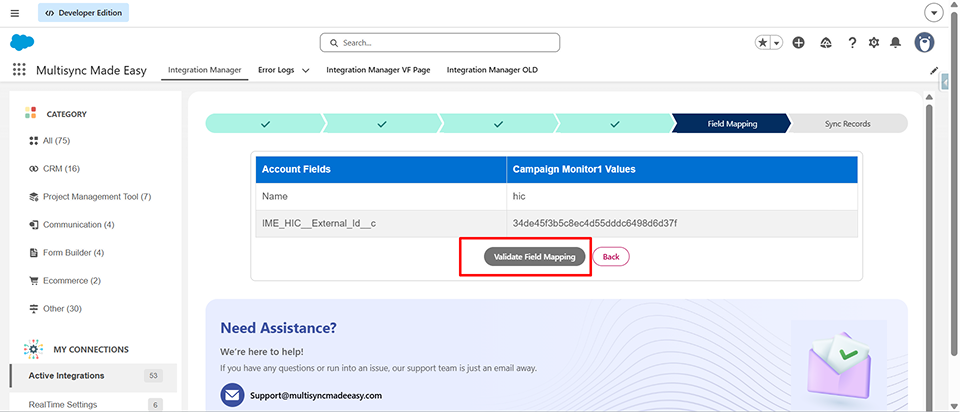Screen dimensions: 960x412
Task: Open Integration Manager VF Page tab
Action: [378, 70]
